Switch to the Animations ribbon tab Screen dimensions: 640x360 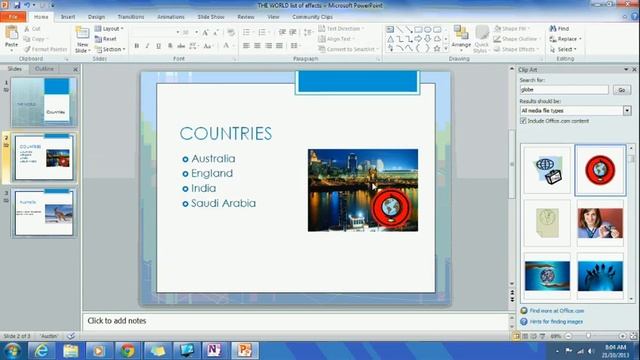click(171, 17)
